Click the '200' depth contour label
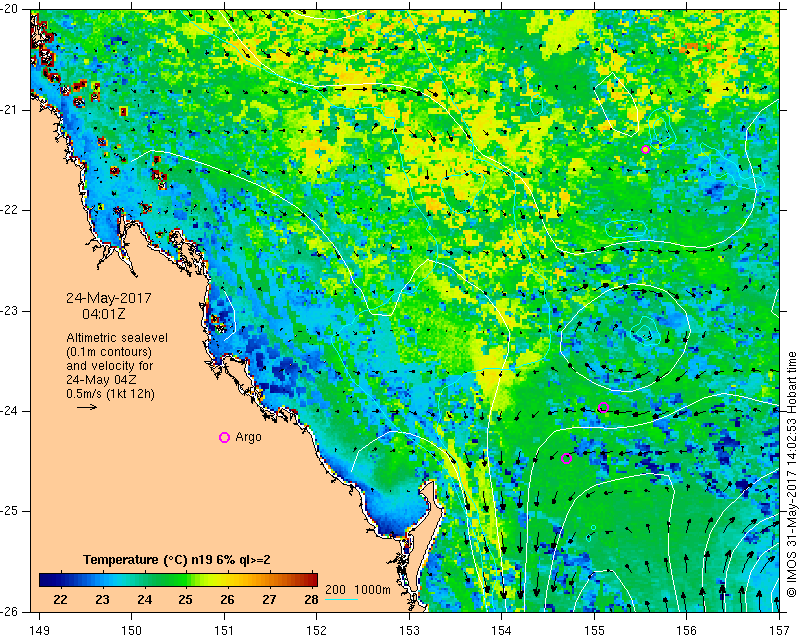Screen dimensions: 800x640 (x=335, y=589)
